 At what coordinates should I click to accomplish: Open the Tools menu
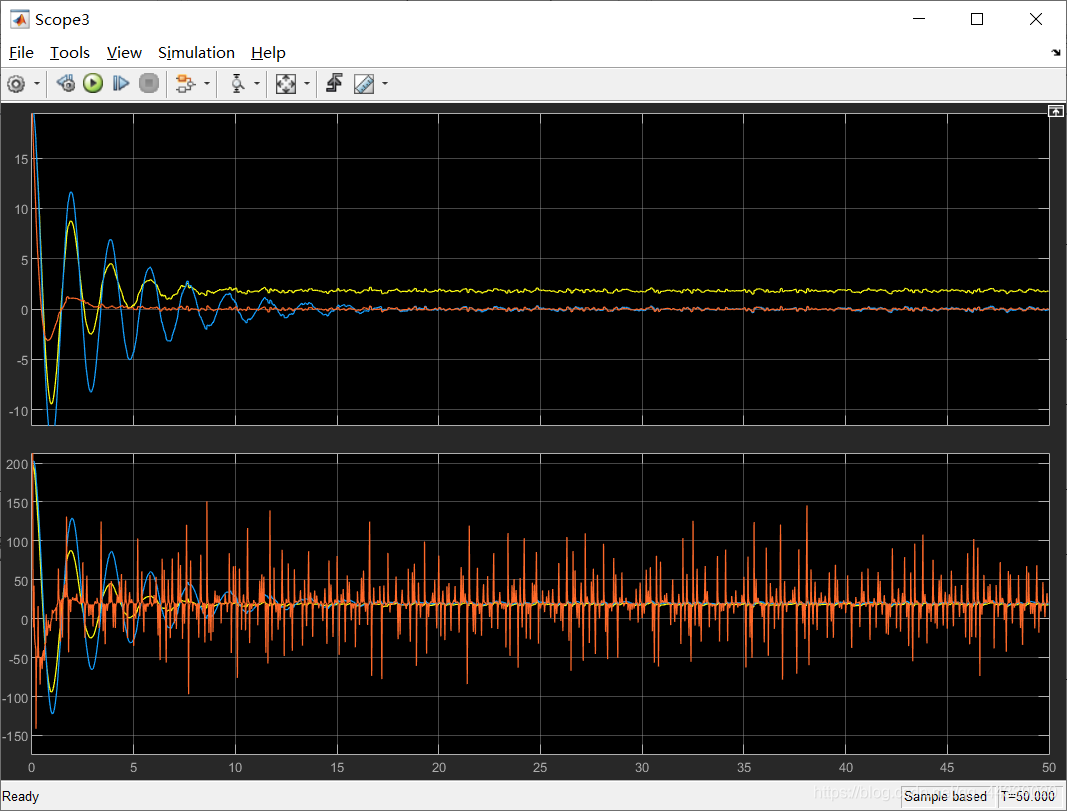[69, 52]
